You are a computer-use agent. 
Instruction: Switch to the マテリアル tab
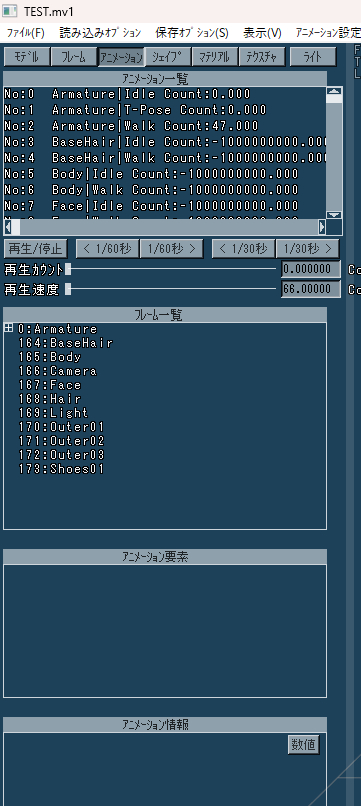click(x=214, y=57)
